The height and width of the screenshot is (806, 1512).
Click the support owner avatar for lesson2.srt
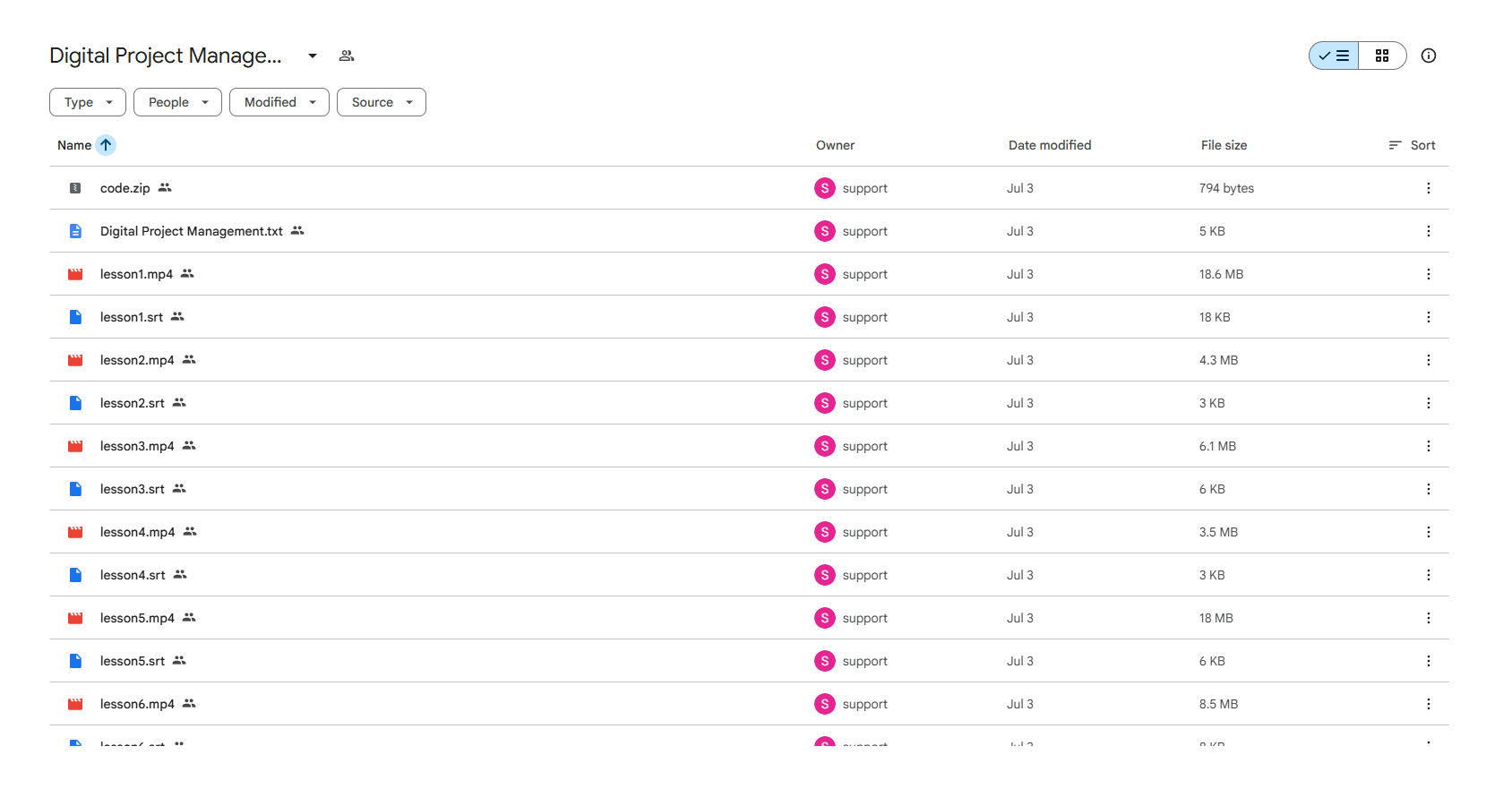pyautogui.click(x=825, y=403)
